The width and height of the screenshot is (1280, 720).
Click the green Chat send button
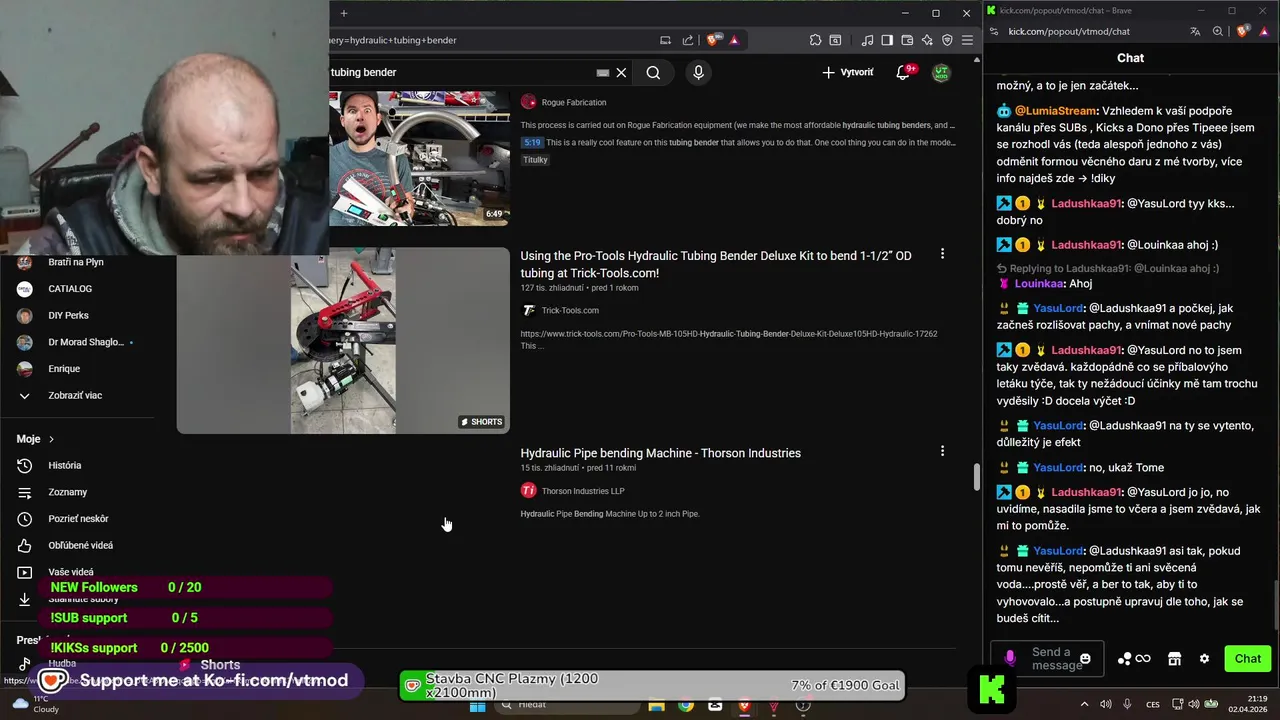1247,658
